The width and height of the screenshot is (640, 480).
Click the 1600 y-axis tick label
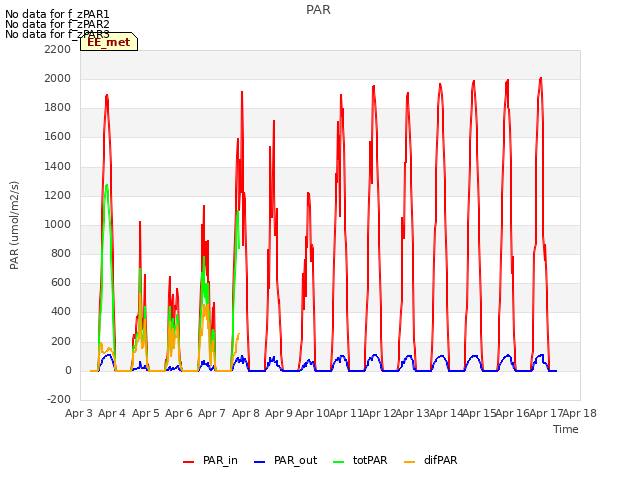[x=58, y=137]
